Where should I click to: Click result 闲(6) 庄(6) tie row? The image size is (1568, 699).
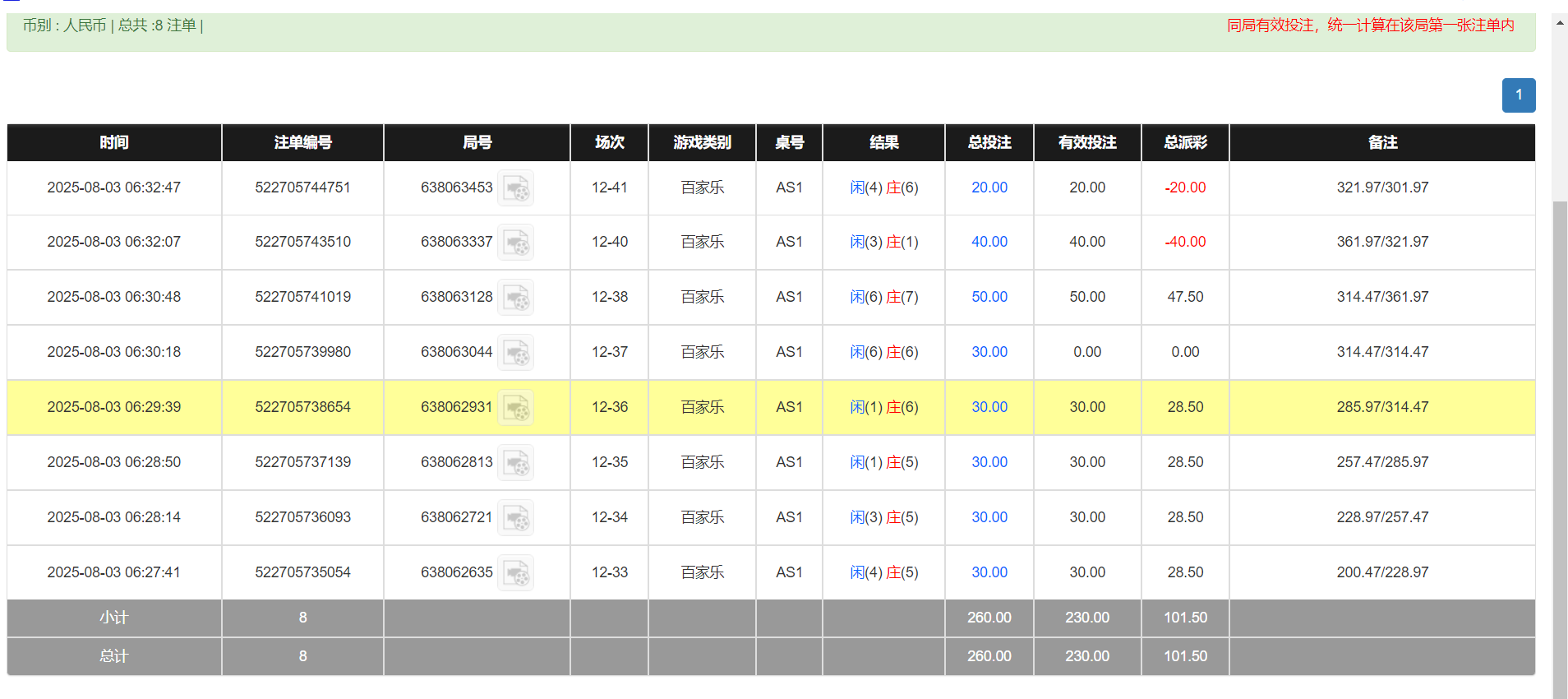pos(883,352)
